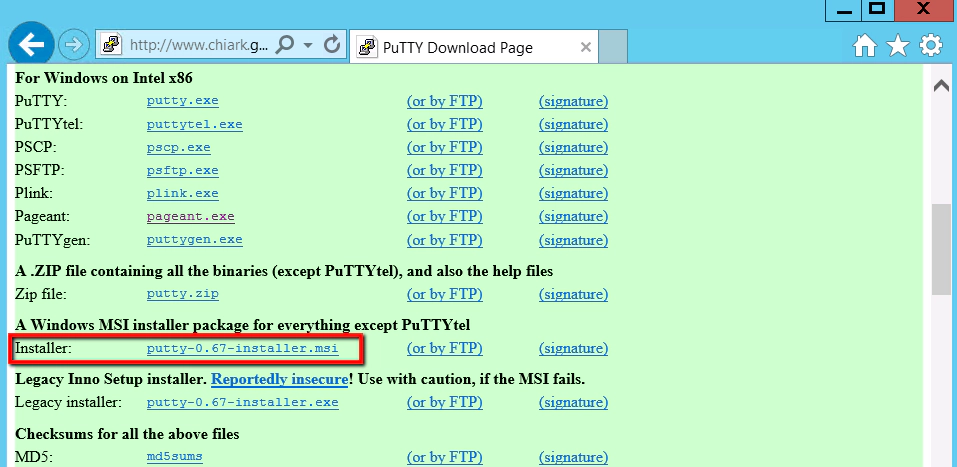Open (signature) for pscp.exe

click(574, 148)
